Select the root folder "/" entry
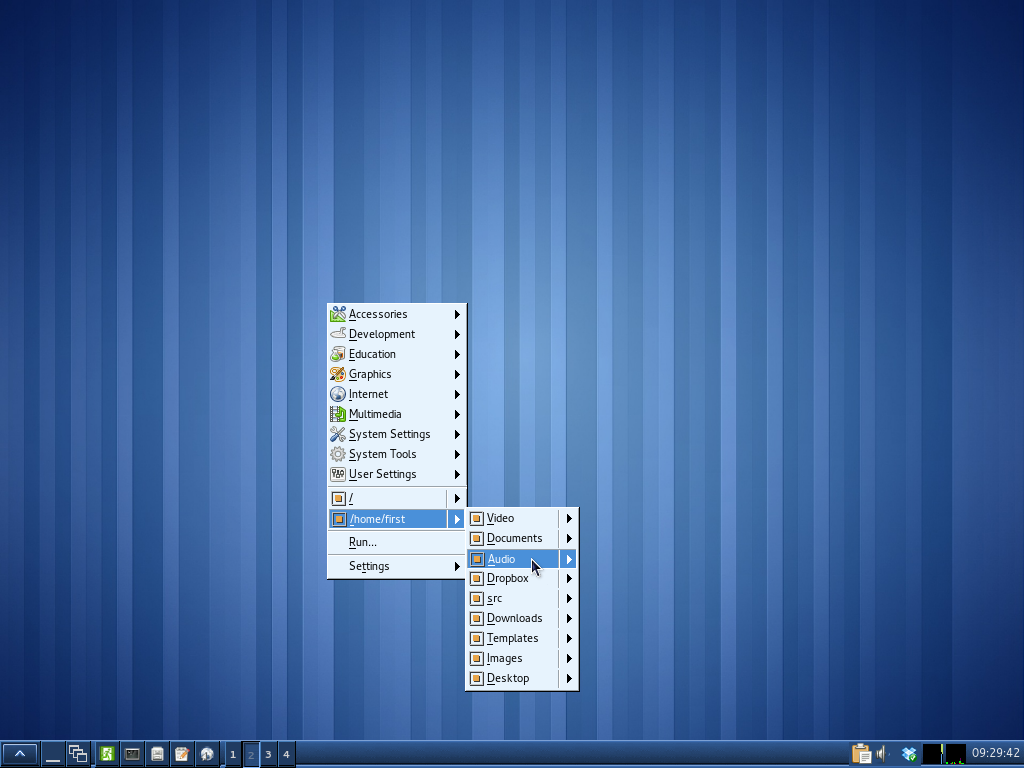 click(387, 498)
